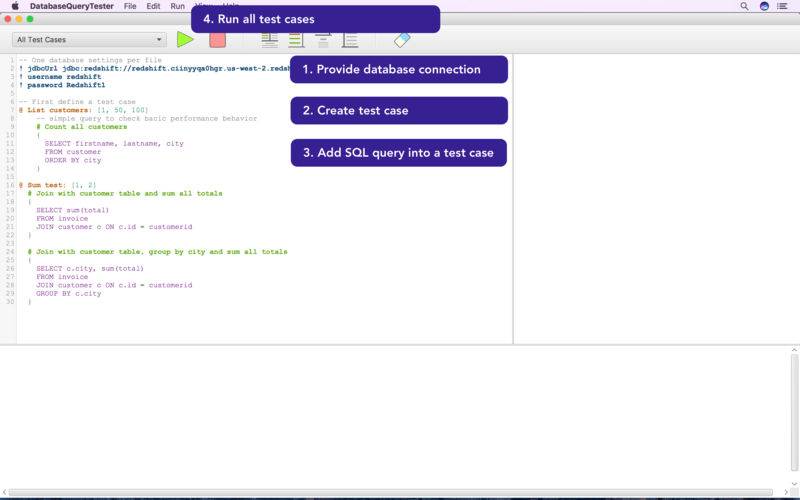Click '# Join with customer table and sum all totals' comment
The image size is (800, 500).
pyautogui.click(x=125, y=193)
